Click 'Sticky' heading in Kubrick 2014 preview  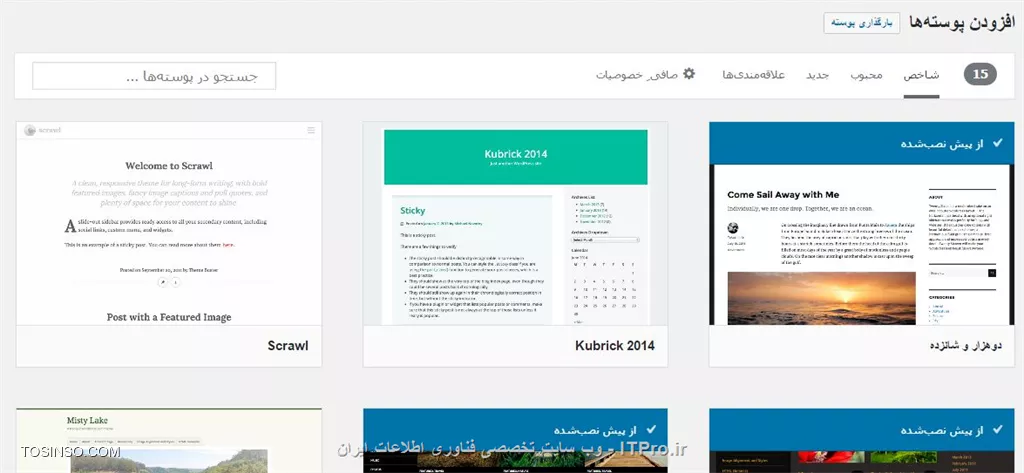point(412,210)
